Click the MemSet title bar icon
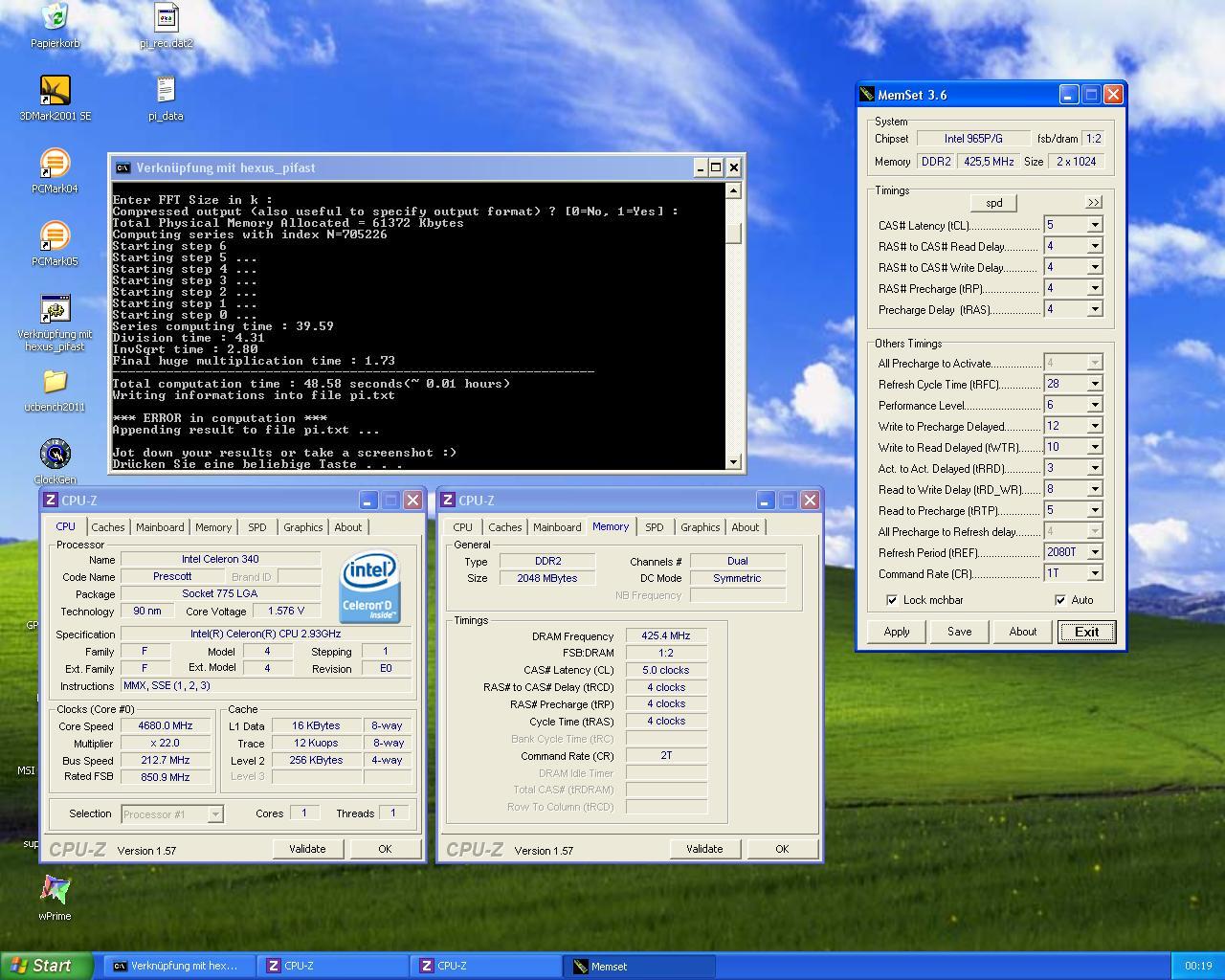The height and width of the screenshot is (980, 1225). (867, 95)
